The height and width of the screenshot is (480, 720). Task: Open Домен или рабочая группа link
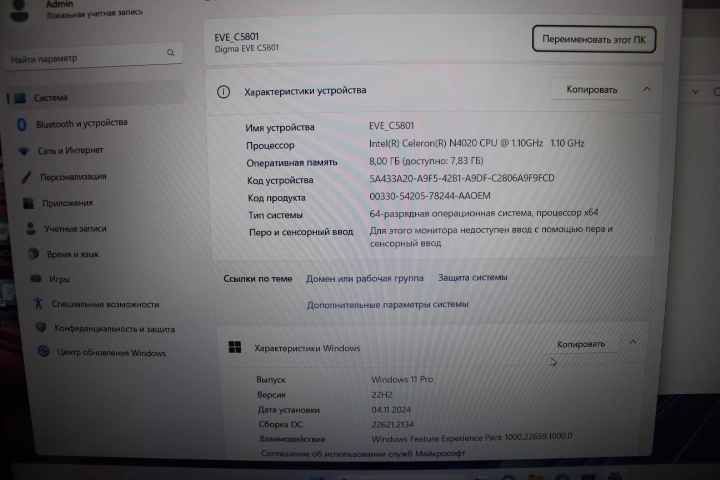365,278
